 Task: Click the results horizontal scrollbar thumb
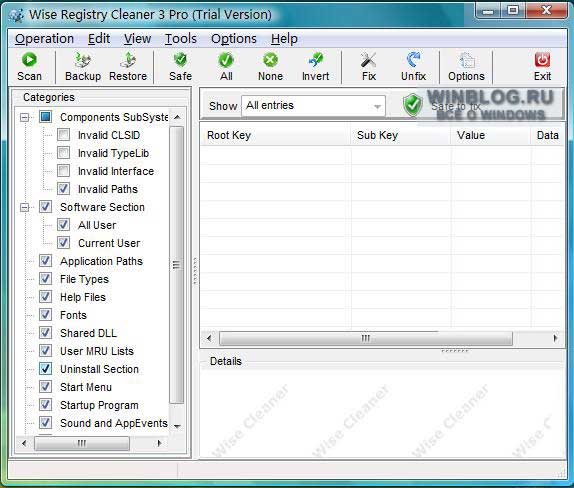click(x=366, y=338)
